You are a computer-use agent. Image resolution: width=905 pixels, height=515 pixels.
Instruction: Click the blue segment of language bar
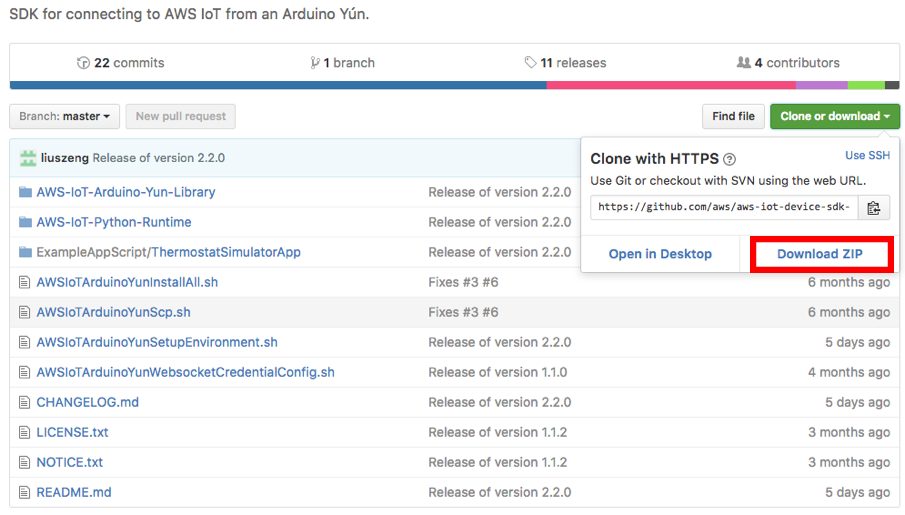278,85
